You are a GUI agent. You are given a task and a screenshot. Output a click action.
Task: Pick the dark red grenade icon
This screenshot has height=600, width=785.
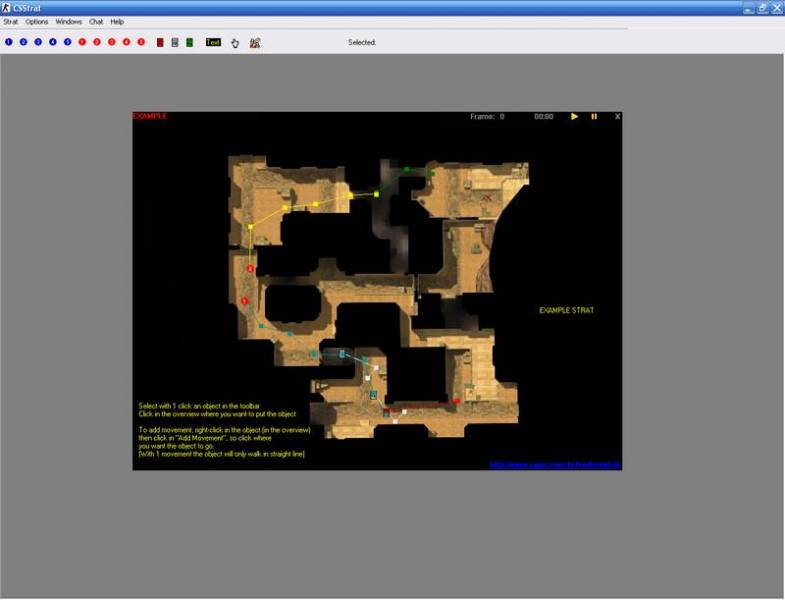click(160, 43)
